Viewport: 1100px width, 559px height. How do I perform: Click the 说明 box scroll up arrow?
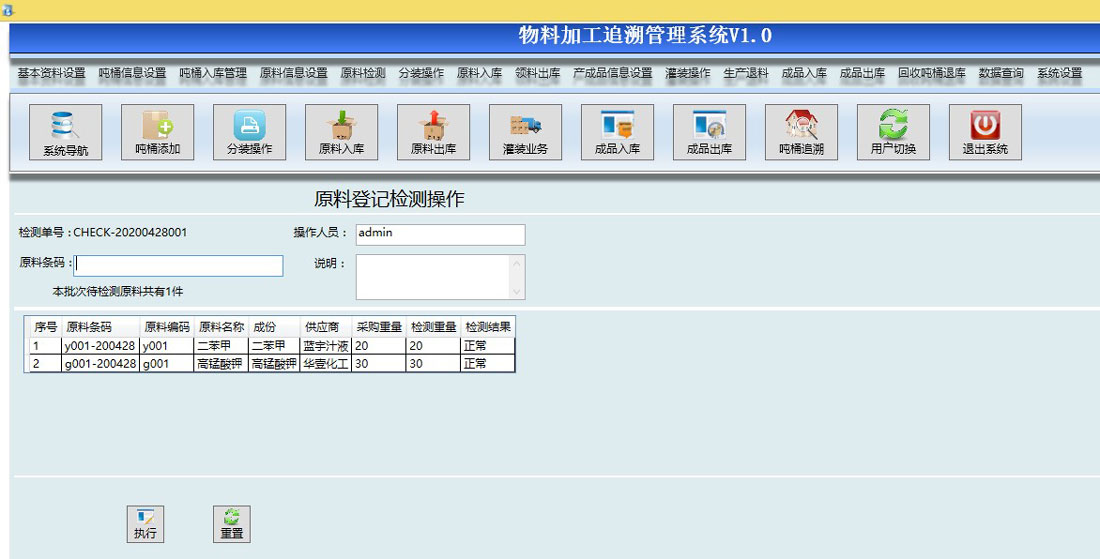coord(518,262)
